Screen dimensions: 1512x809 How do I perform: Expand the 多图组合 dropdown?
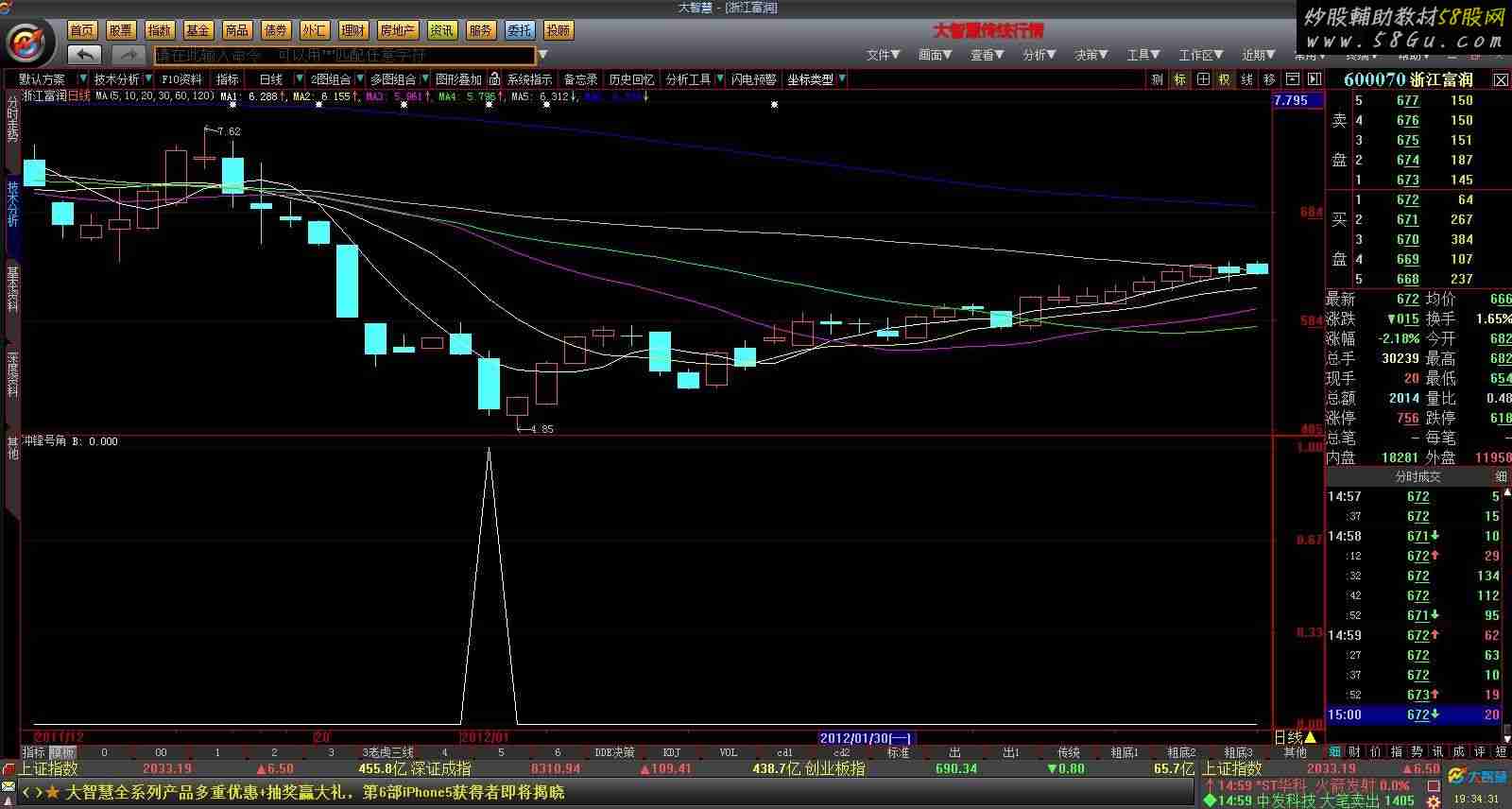tap(425, 79)
